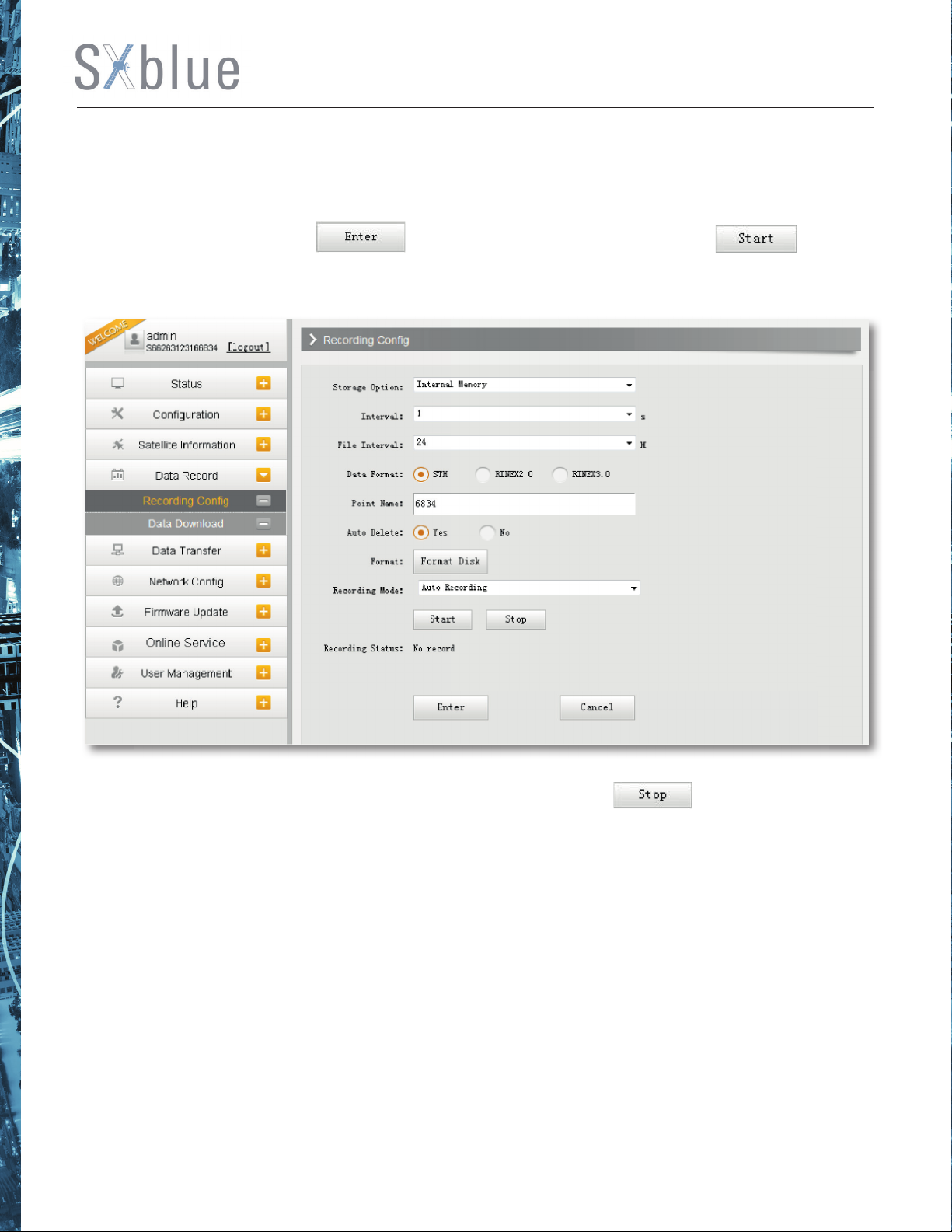Click the logout link

[249, 347]
